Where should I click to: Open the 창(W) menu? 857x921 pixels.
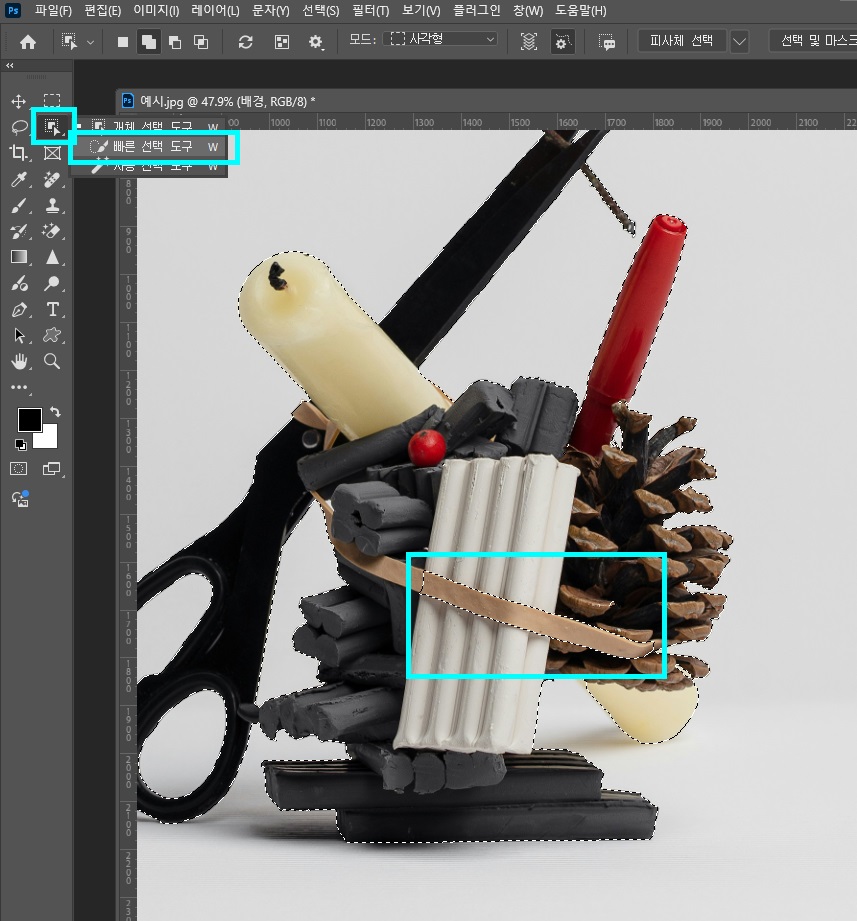[528, 11]
